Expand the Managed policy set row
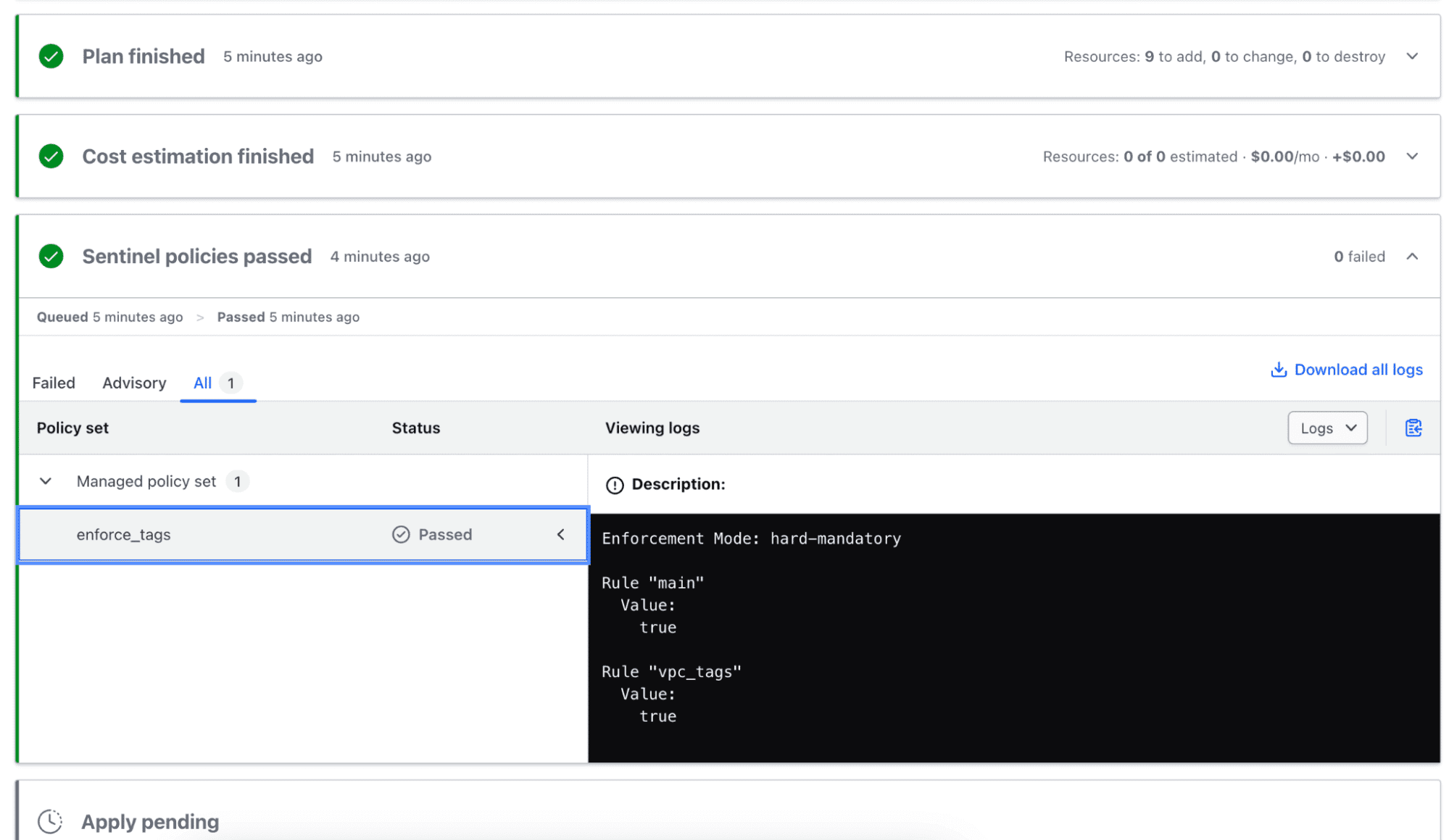1449x840 pixels. 44,481
